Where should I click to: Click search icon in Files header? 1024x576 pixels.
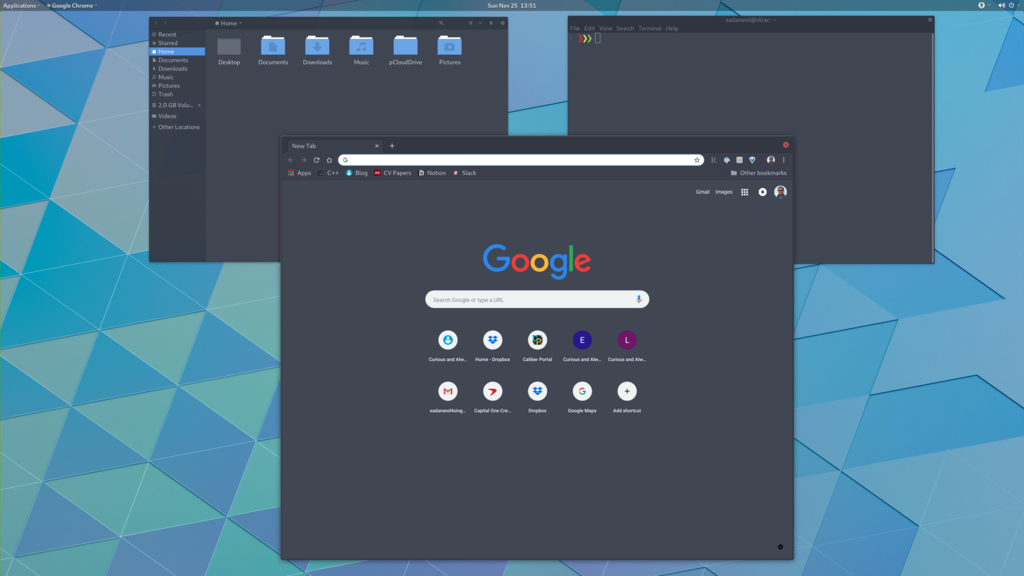point(441,23)
